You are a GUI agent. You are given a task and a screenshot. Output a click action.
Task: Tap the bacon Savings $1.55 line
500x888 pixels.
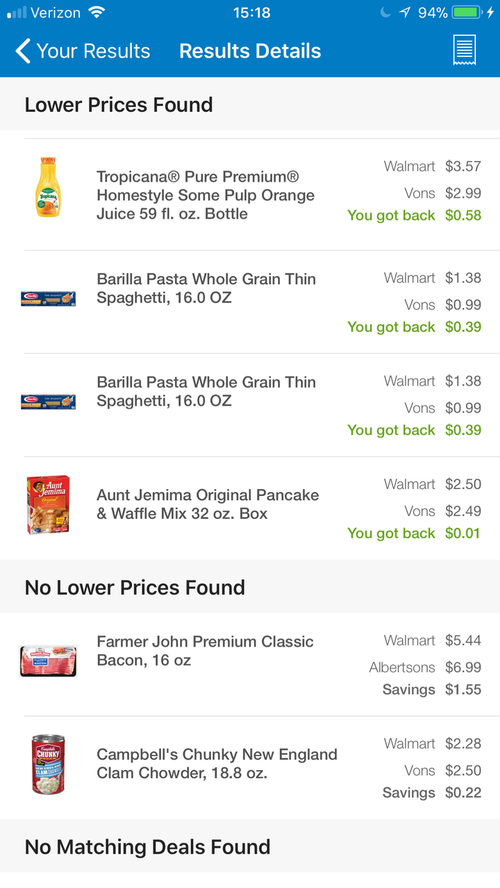[432, 689]
